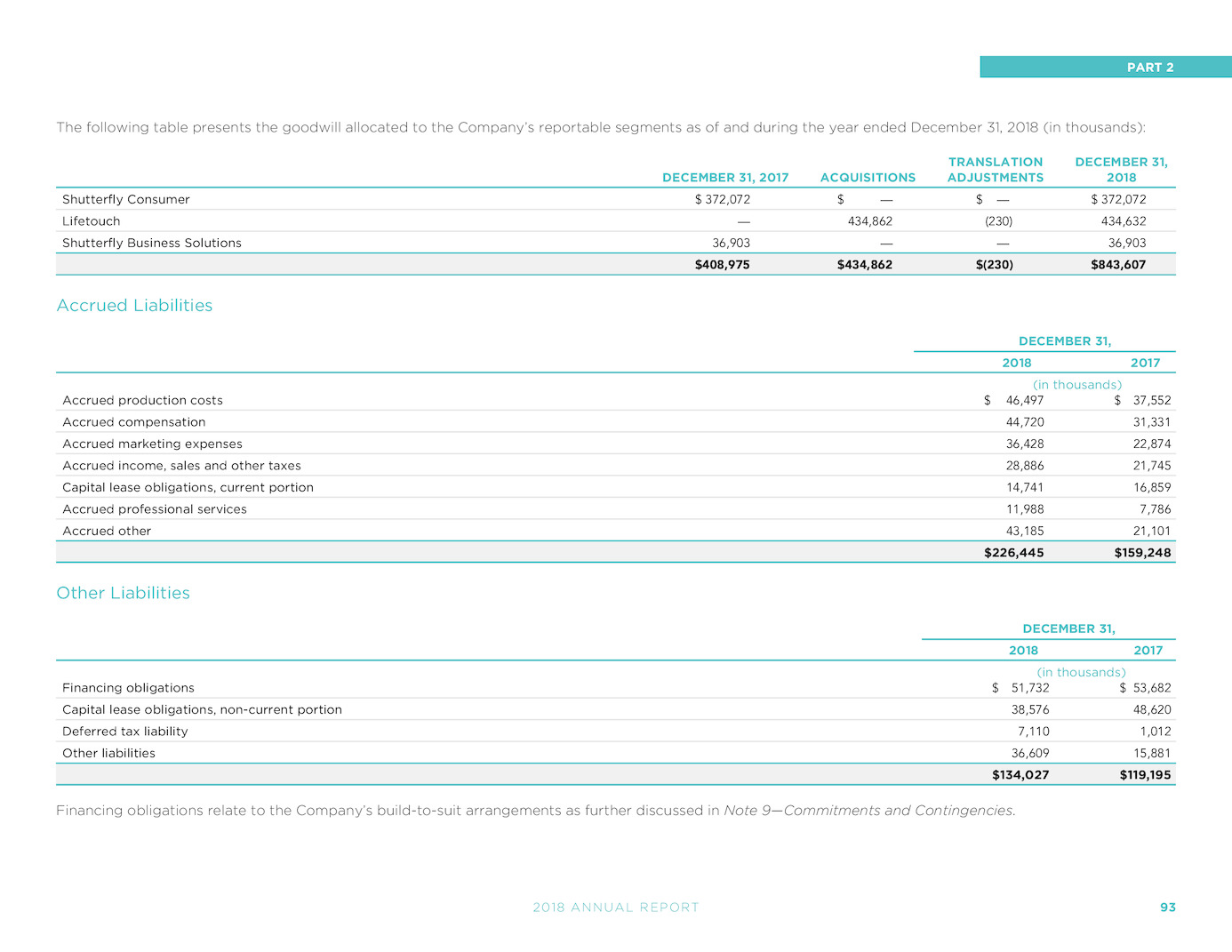Click Lifetouch translation adjustment value '(230)'
The height and width of the screenshot is (952, 1232).
[998, 221]
